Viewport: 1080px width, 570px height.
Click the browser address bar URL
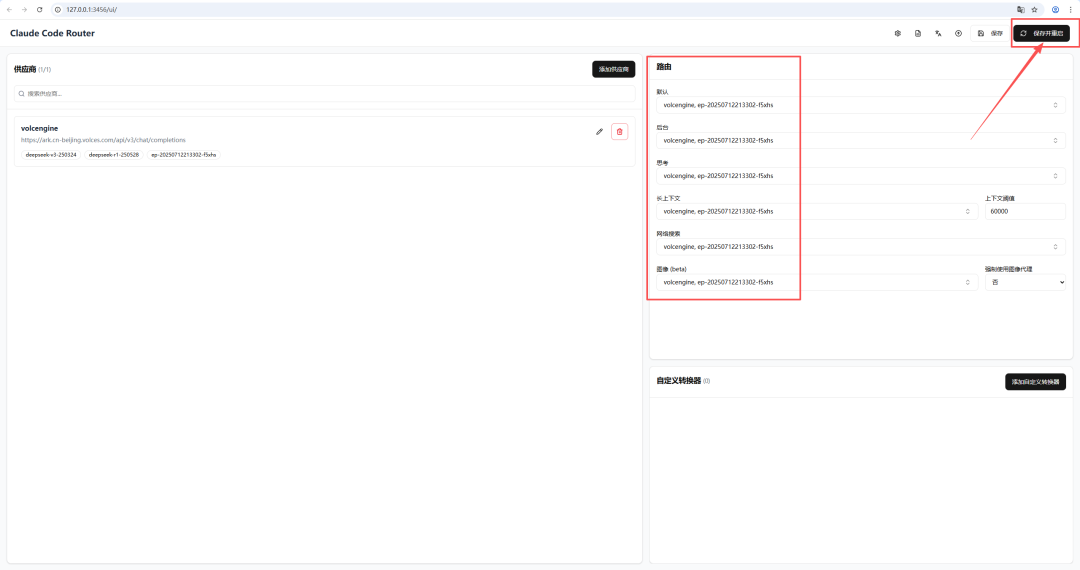point(92,10)
